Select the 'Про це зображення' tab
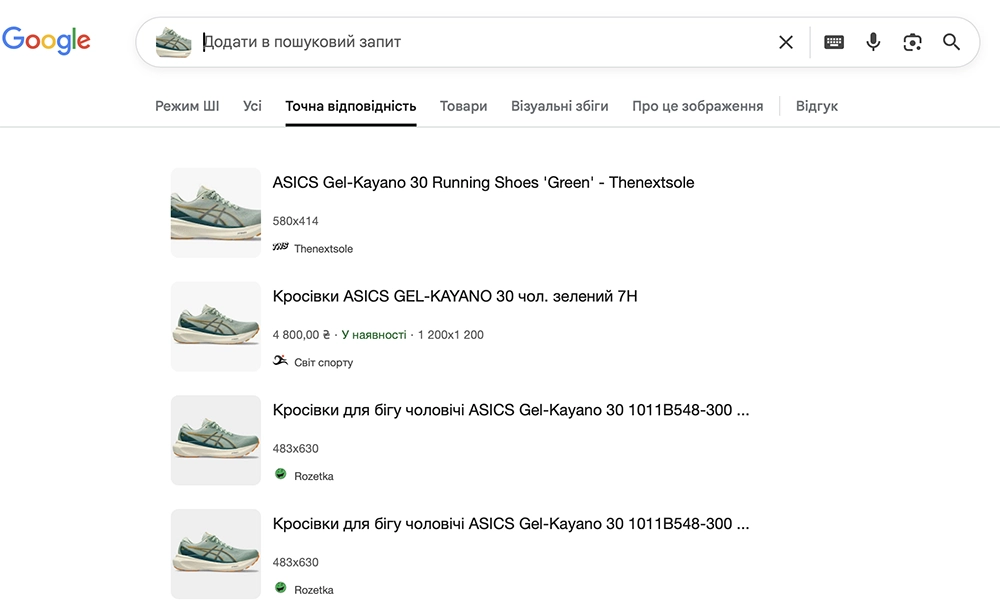Screen dimensions: 1000x608 697,106
